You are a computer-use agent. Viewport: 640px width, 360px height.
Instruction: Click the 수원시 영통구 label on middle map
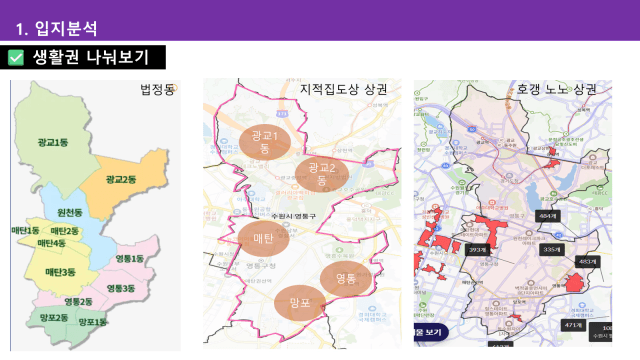click(293, 216)
